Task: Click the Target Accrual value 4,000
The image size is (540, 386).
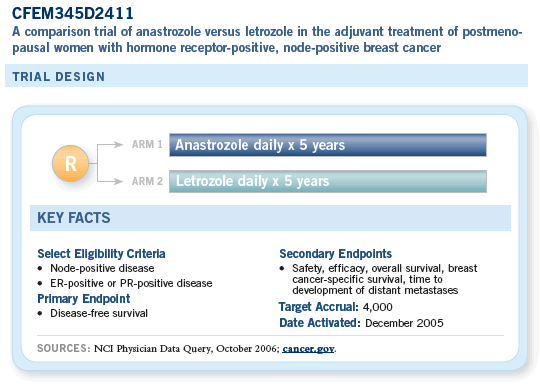Action: point(377,307)
